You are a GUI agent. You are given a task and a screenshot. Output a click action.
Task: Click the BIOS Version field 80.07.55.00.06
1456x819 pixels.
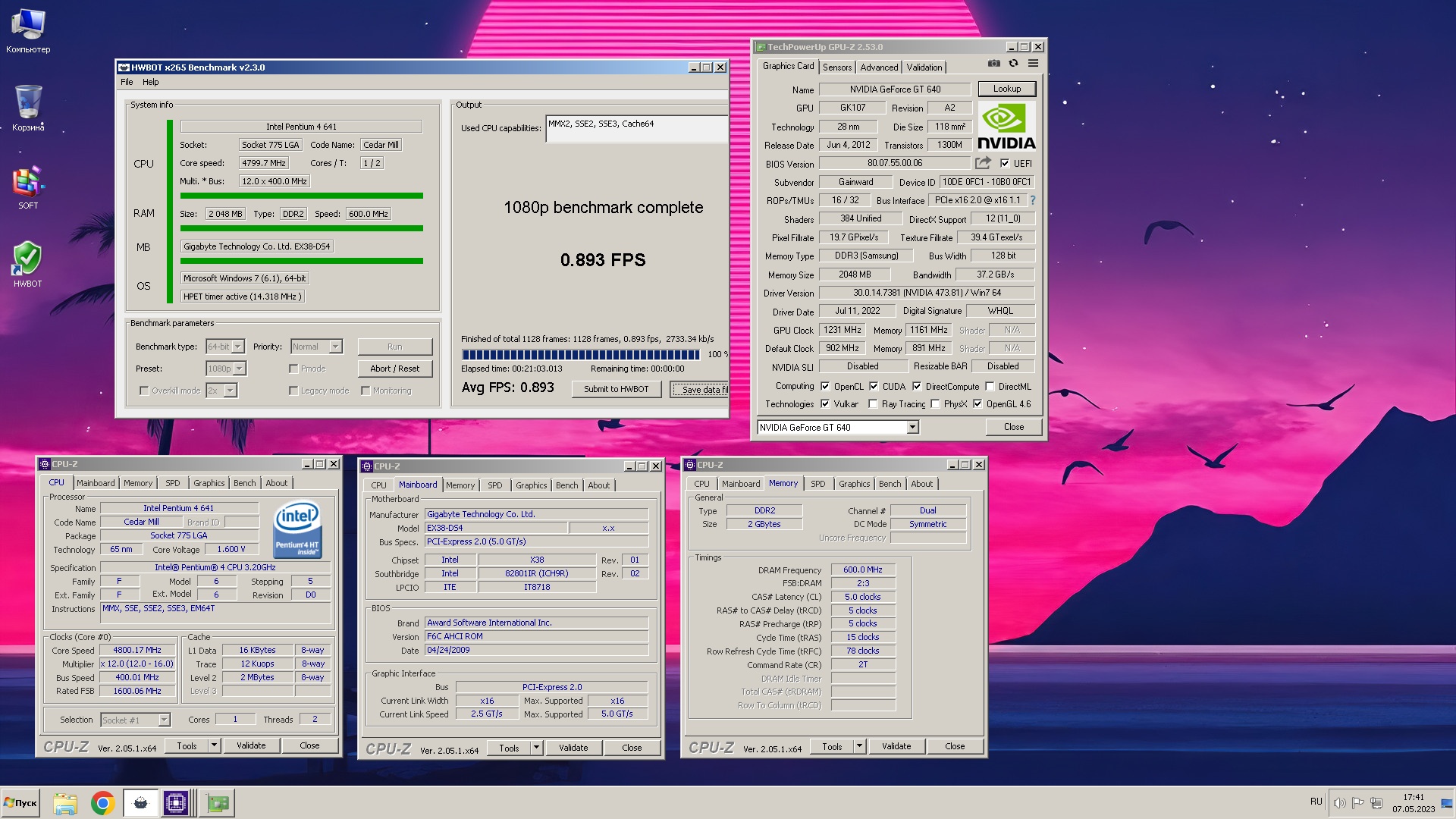(895, 163)
